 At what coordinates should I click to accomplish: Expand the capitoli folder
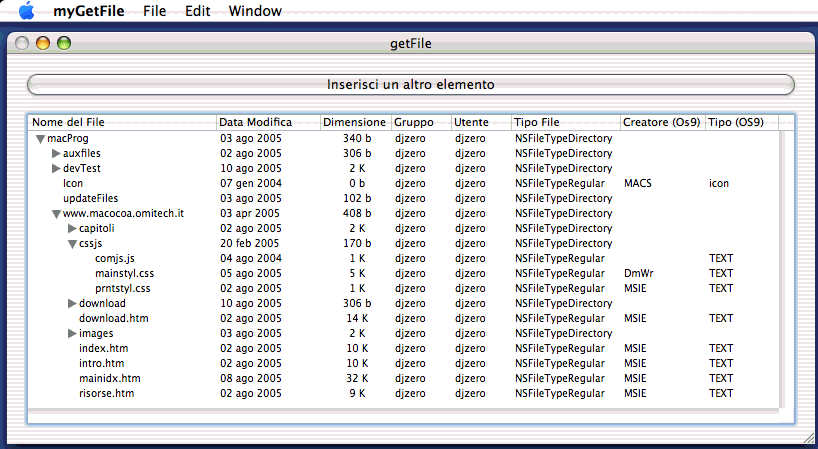(x=72, y=229)
